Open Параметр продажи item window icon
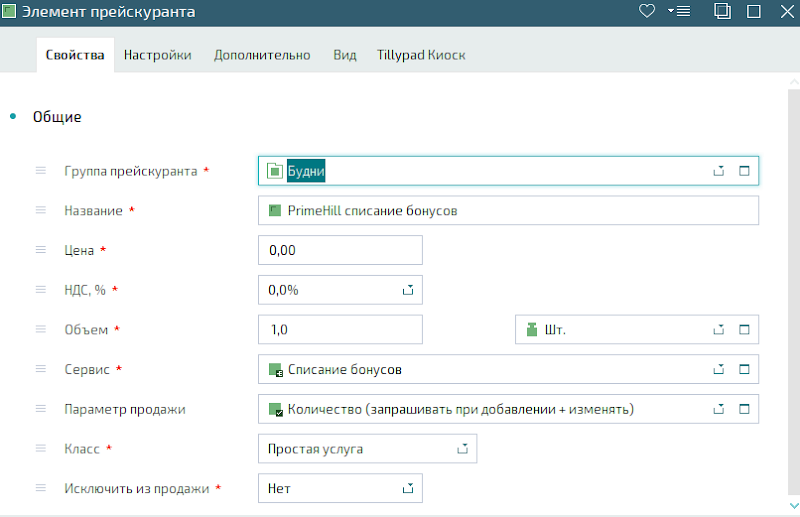This screenshot has width=800, height=517. click(x=744, y=409)
